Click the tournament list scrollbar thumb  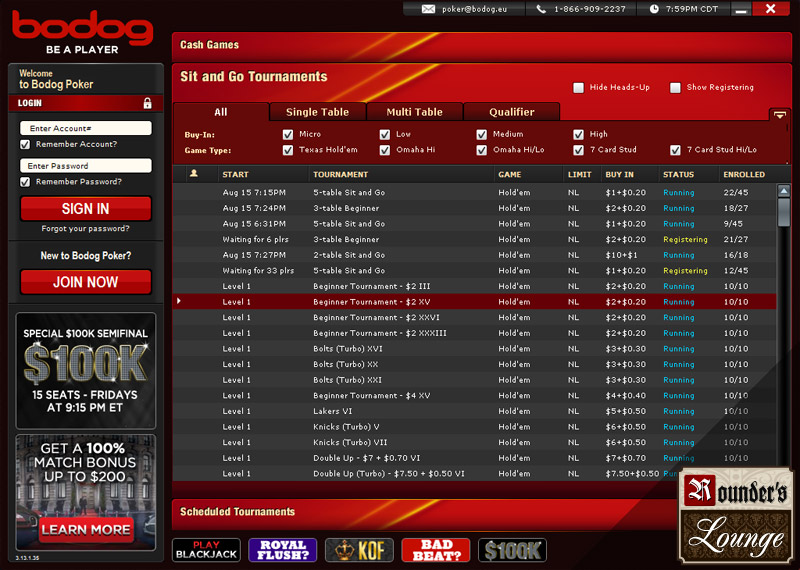coord(784,212)
